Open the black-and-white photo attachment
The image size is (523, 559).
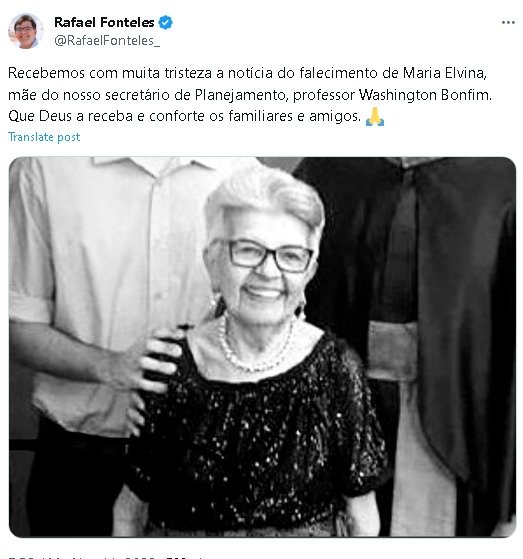[262, 347]
